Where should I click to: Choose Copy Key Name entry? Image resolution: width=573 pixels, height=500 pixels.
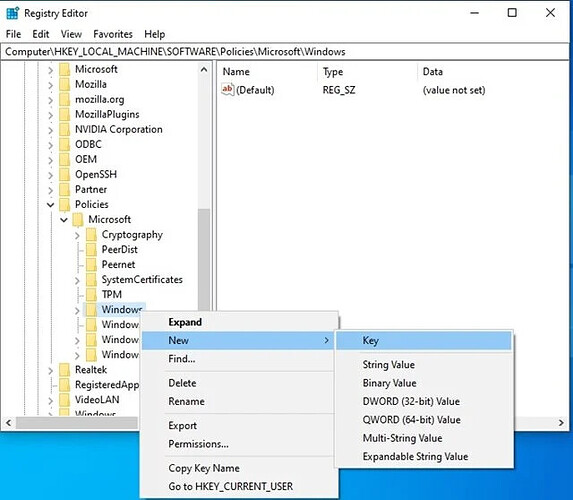(x=204, y=468)
